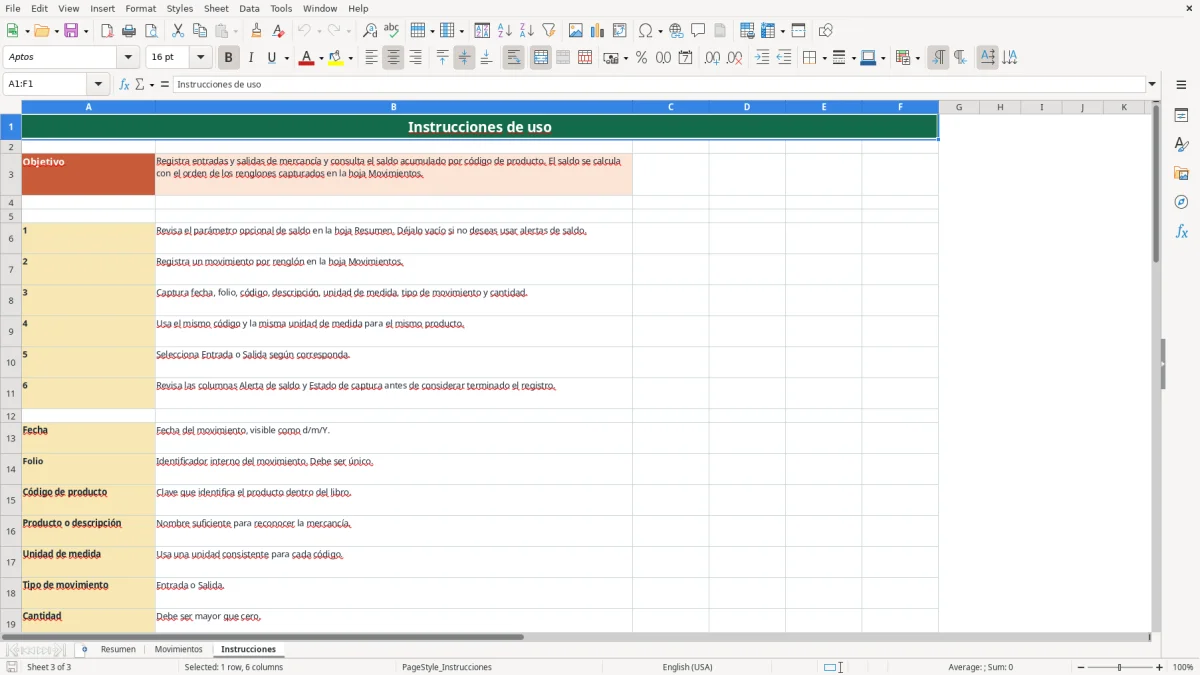Screen dimensions: 1200x675
Task: Open font color dropdown arrow
Action: pyautogui.click(x=320, y=58)
